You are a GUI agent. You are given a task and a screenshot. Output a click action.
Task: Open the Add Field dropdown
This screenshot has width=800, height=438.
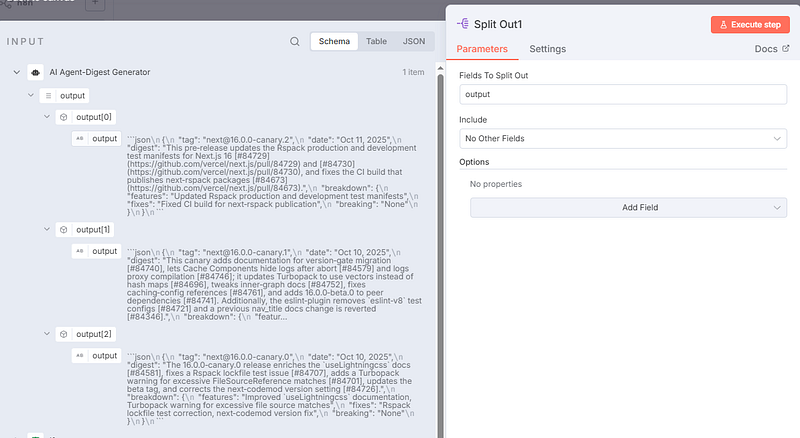point(629,207)
